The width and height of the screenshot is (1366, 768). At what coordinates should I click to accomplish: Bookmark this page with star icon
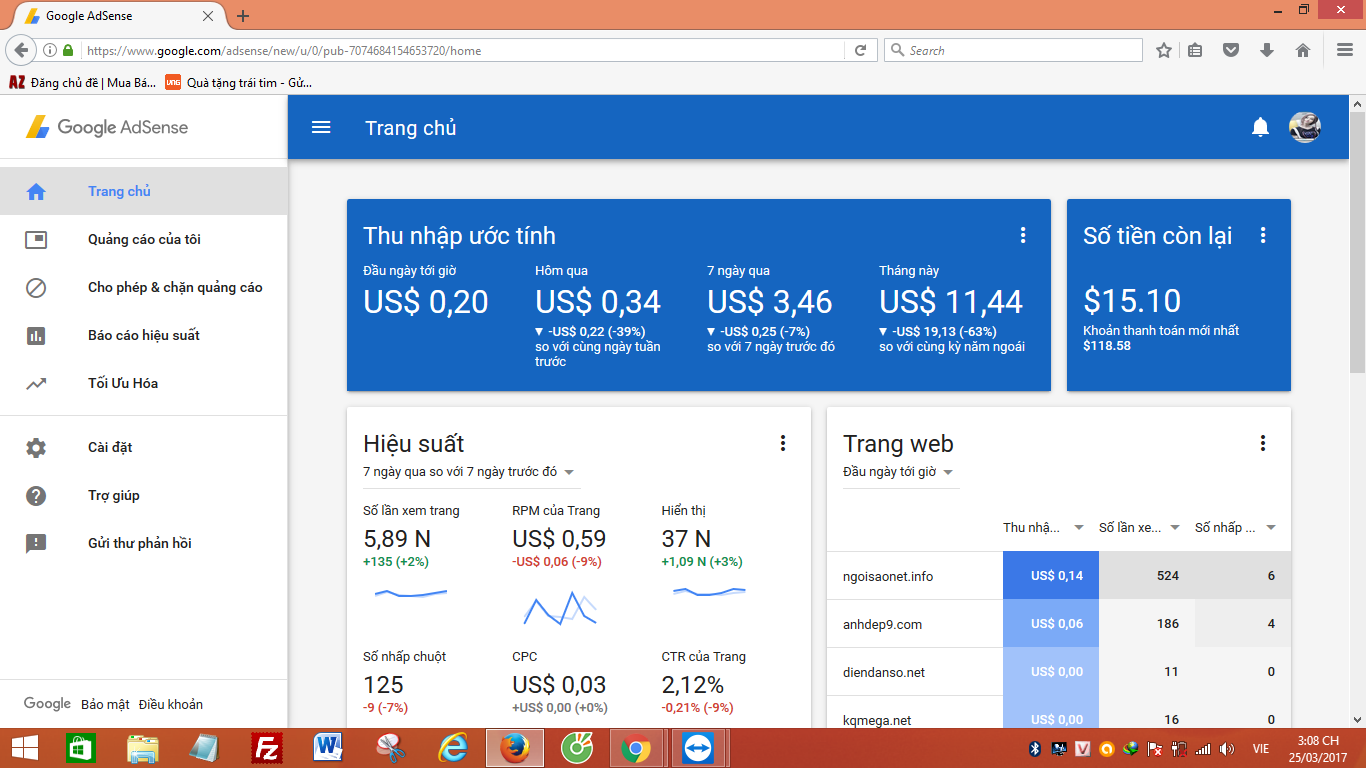tap(1164, 50)
